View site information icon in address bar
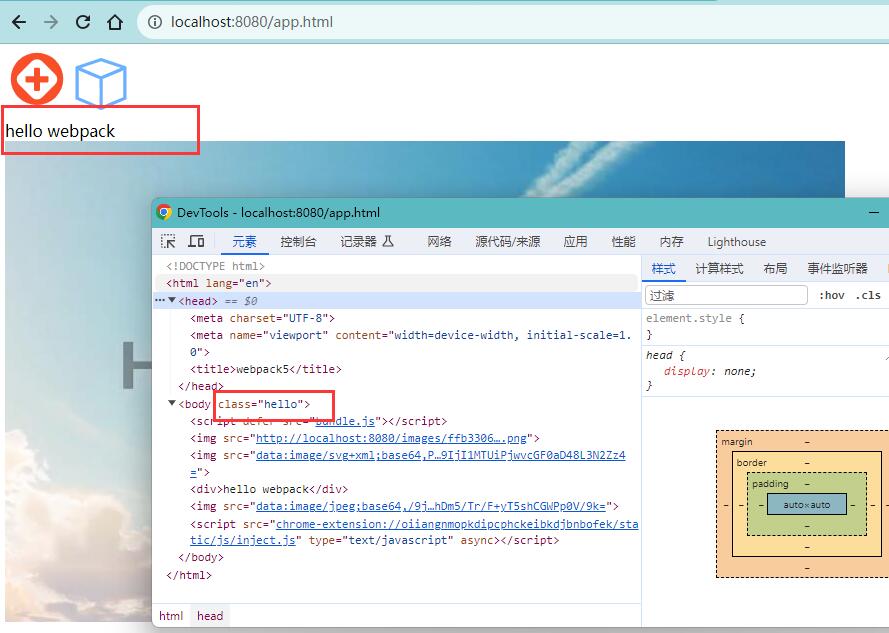 pyautogui.click(x=154, y=22)
